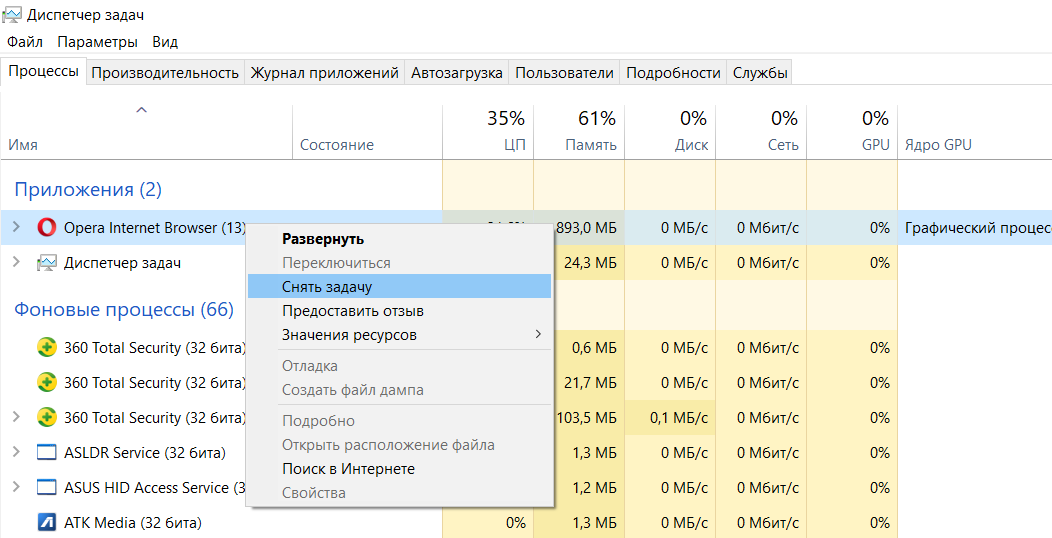This screenshot has height=538, width=1052.
Task: Open the Автозагрузка tab
Action: (457, 73)
